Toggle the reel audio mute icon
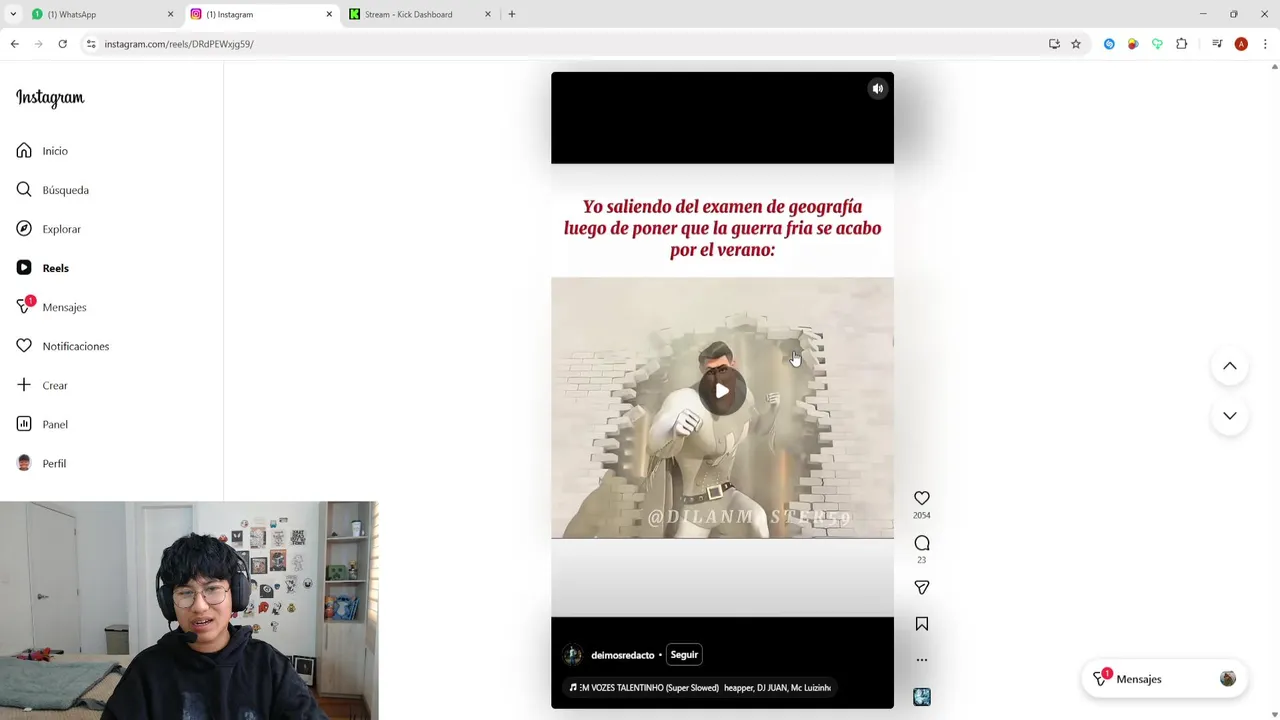Viewport: 1280px width, 720px height. coord(877,89)
